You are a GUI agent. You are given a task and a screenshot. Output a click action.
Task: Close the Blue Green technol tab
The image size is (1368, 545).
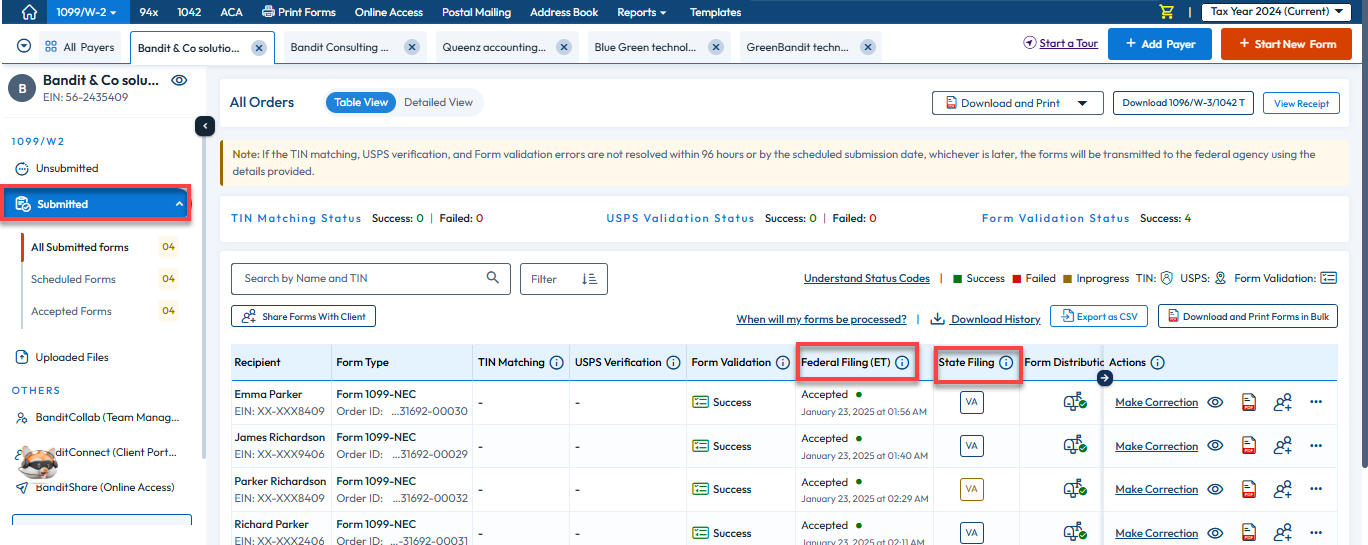tap(715, 47)
